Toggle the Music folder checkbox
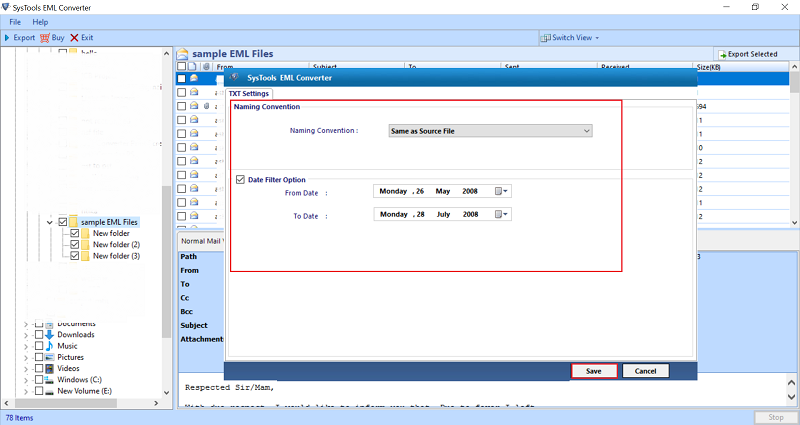Screen dimensions: 800x425 click(39, 346)
